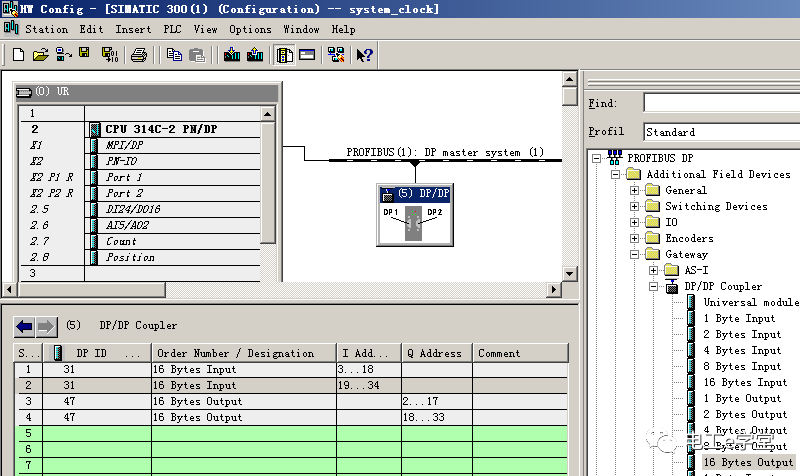Collapse the DP/DP Coupler node
The width and height of the screenshot is (800, 476).
(x=654, y=286)
